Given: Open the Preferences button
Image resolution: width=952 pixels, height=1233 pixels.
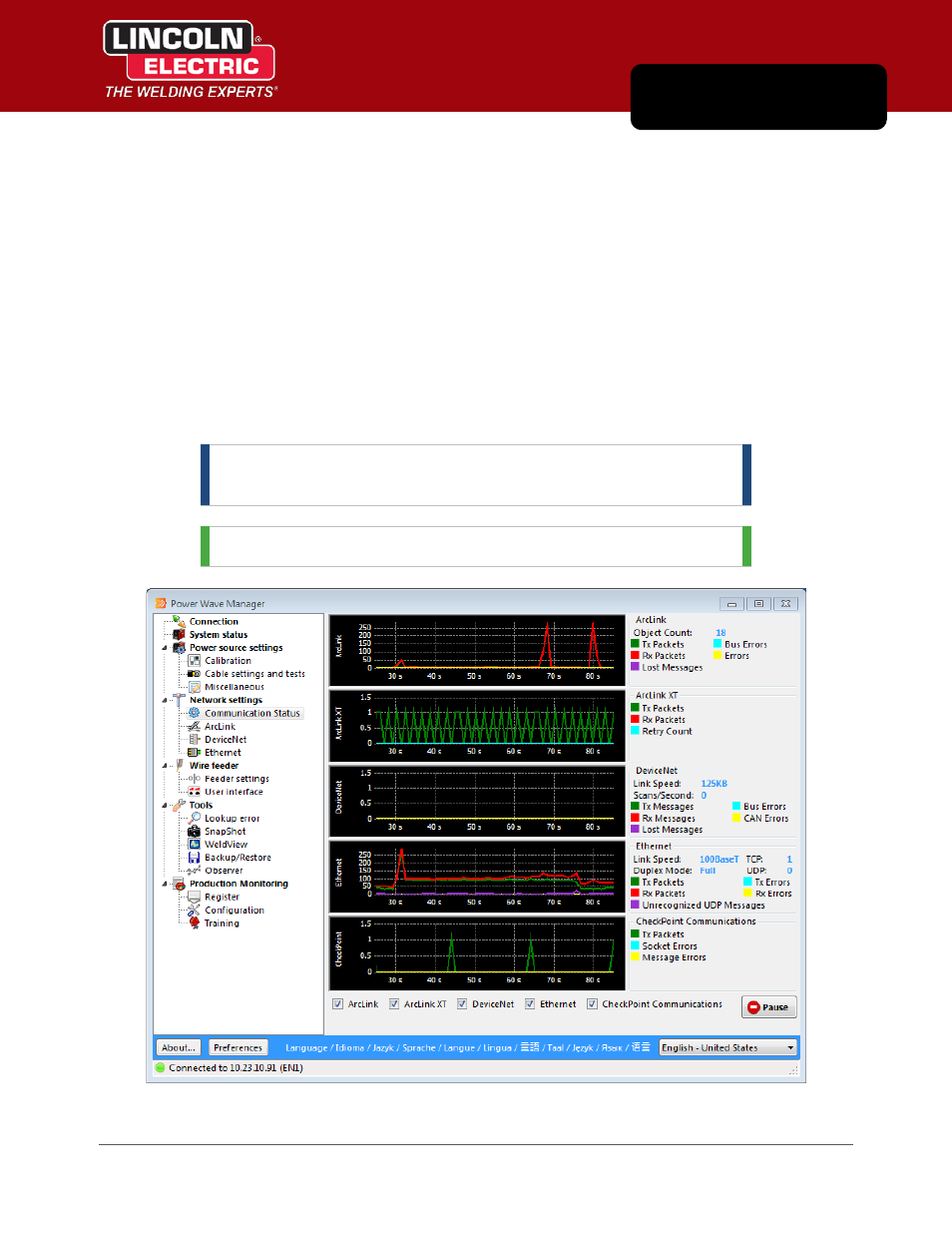Looking at the screenshot, I should tap(238, 1047).
